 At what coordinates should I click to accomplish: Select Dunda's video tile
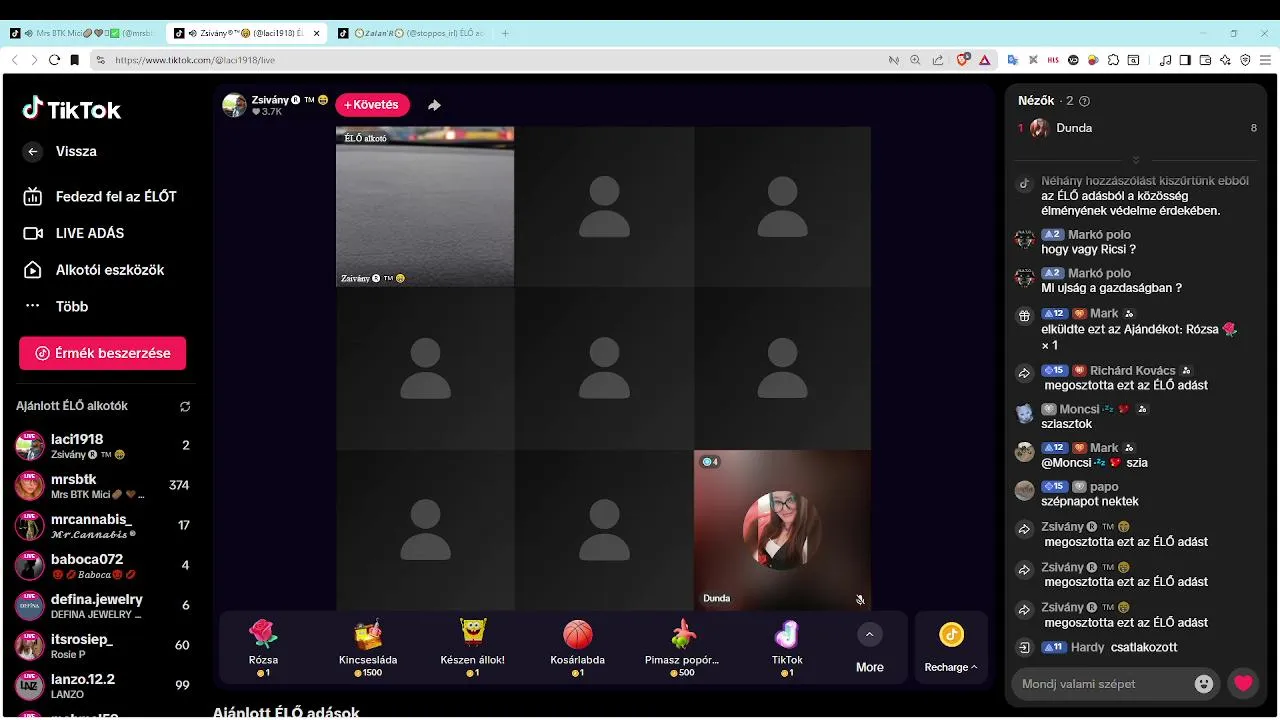[x=782, y=530]
